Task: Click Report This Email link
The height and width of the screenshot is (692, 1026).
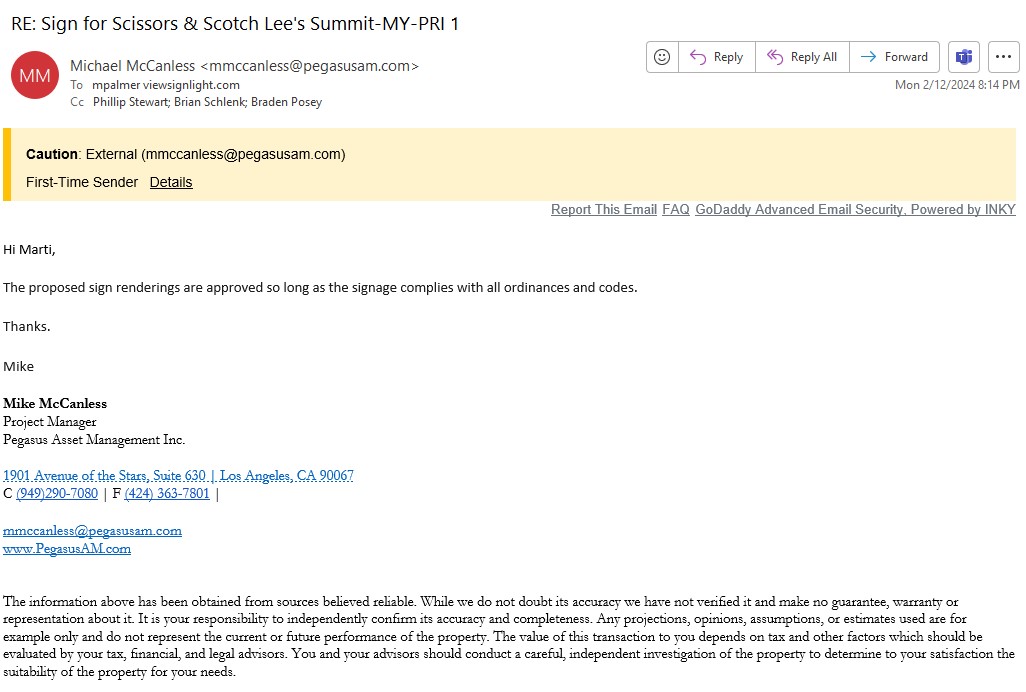Action: 604,210
